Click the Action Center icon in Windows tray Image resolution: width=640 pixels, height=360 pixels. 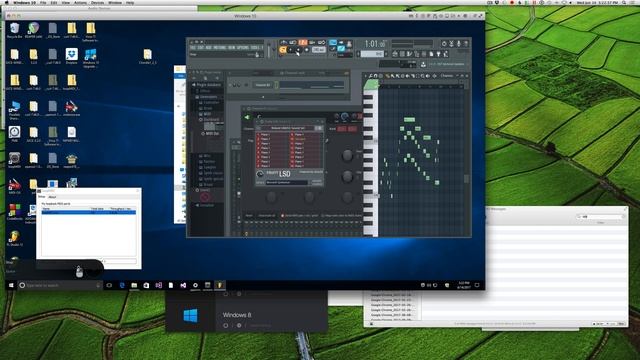(477, 285)
